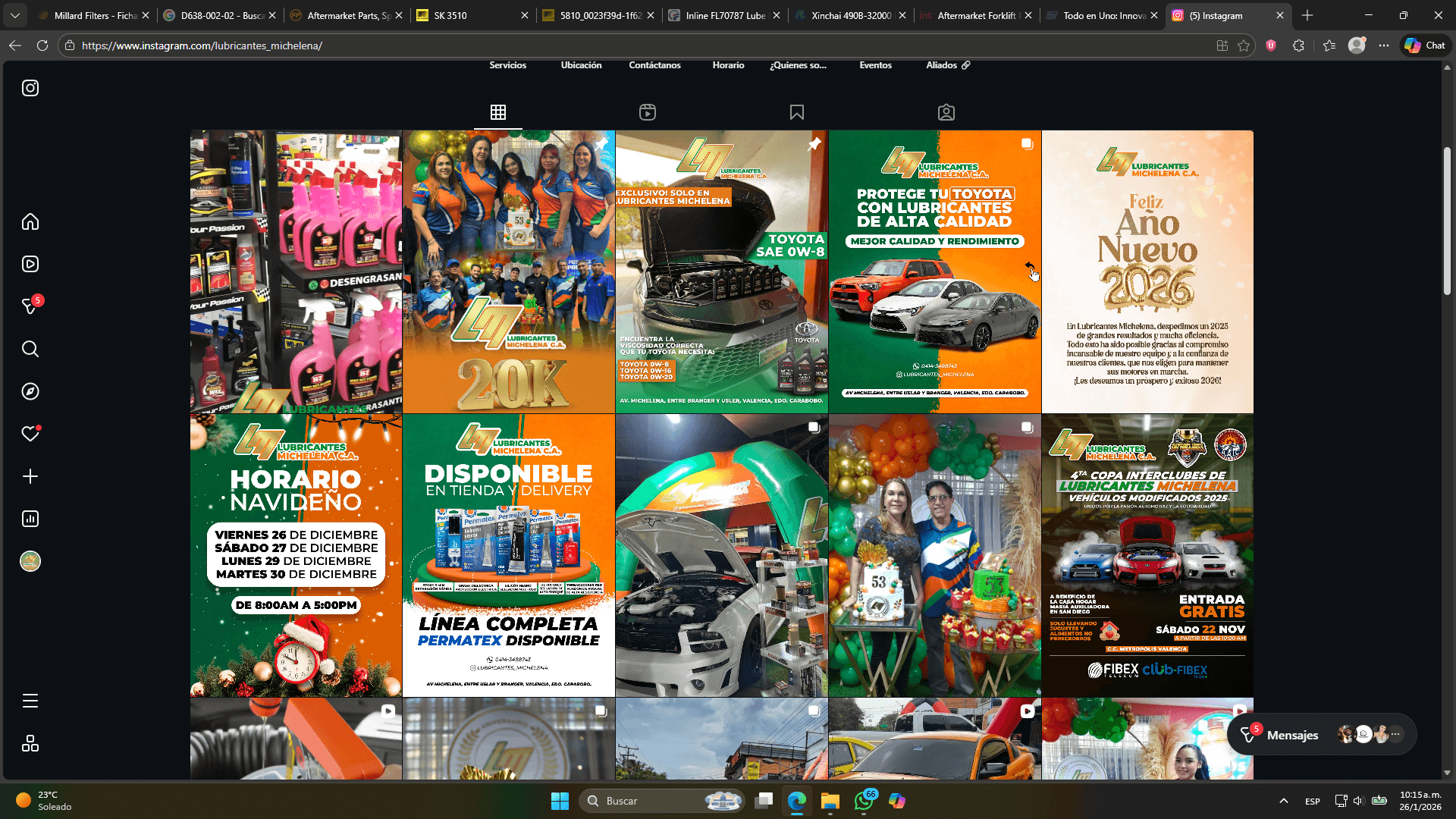Open Reels in left sidebar
The height and width of the screenshot is (819, 1456).
[x=30, y=264]
